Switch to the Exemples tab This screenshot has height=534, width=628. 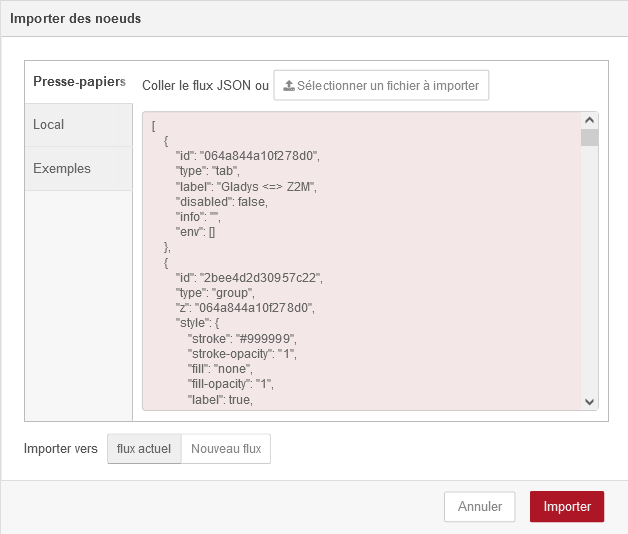tap(79, 168)
